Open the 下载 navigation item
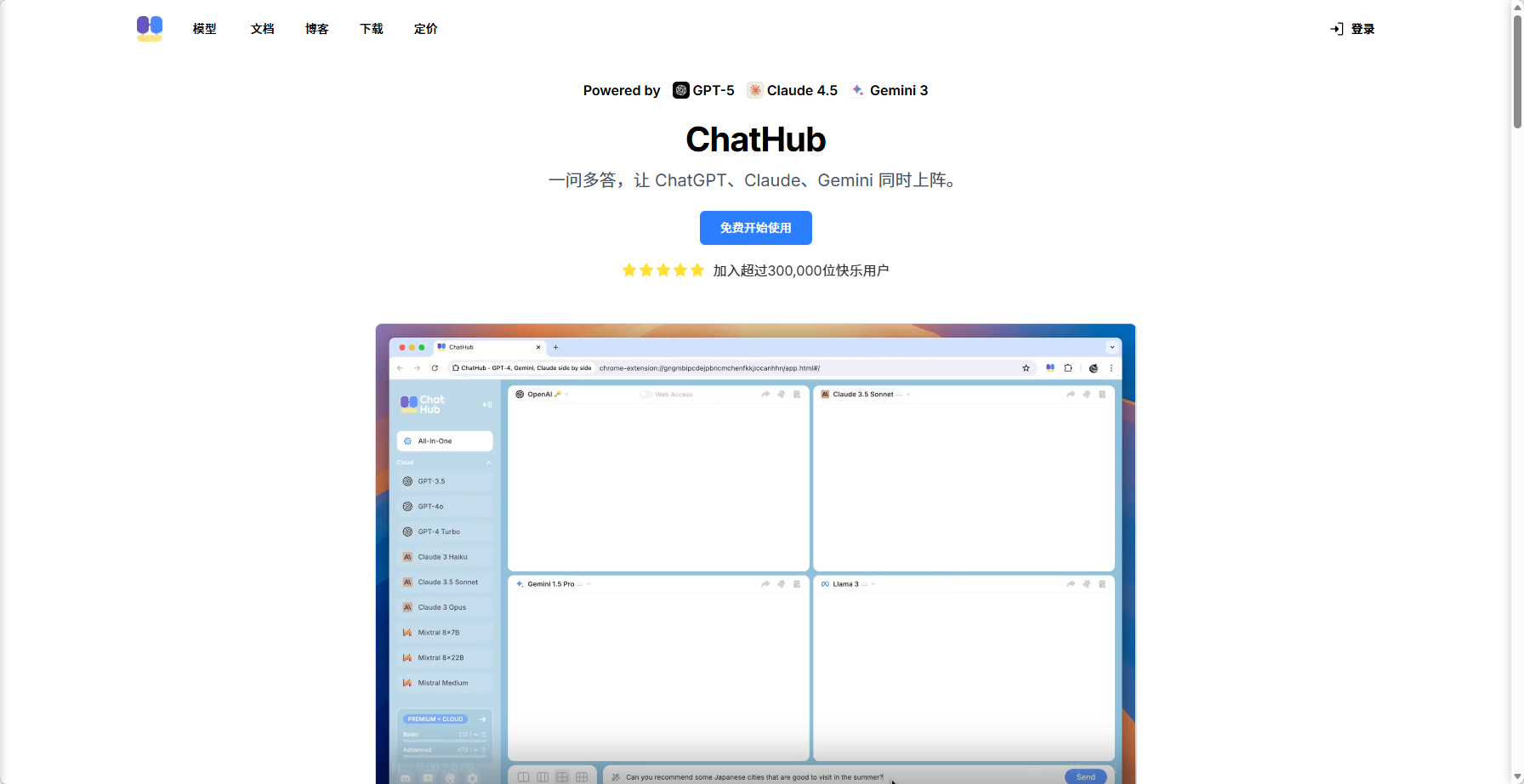The height and width of the screenshot is (784, 1524). (x=372, y=29)
